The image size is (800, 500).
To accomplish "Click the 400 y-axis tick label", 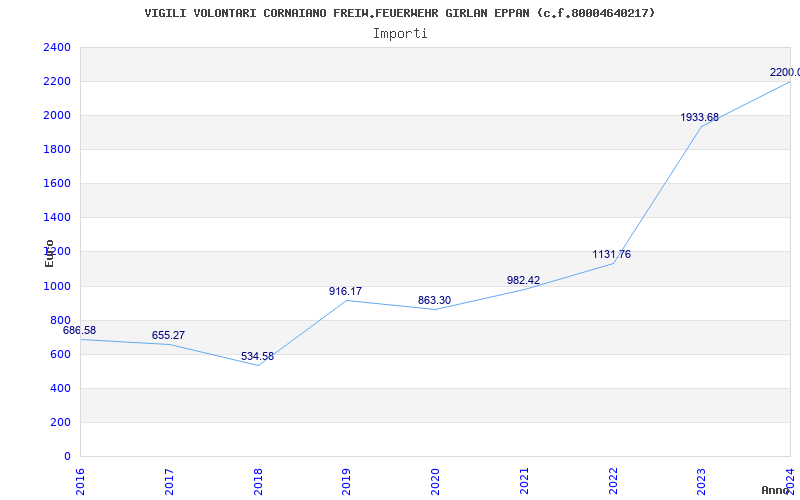I will point(60,388).
